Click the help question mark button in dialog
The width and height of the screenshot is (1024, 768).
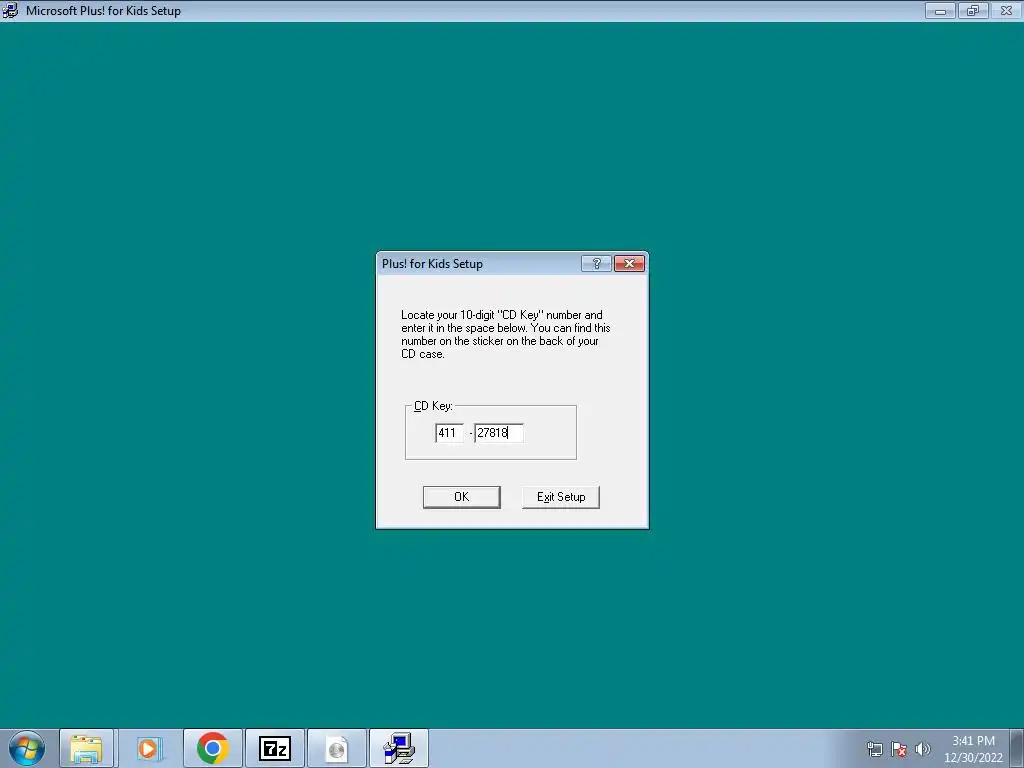596,263
